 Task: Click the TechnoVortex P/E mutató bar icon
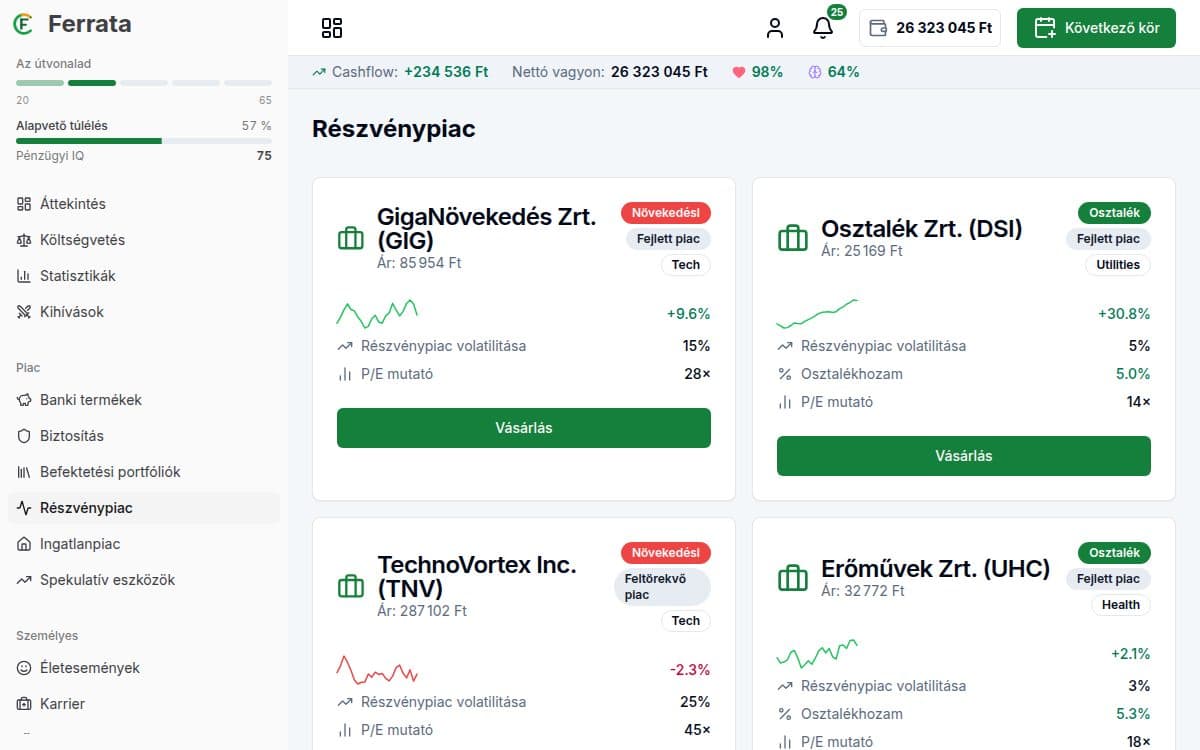pos(345,730)
